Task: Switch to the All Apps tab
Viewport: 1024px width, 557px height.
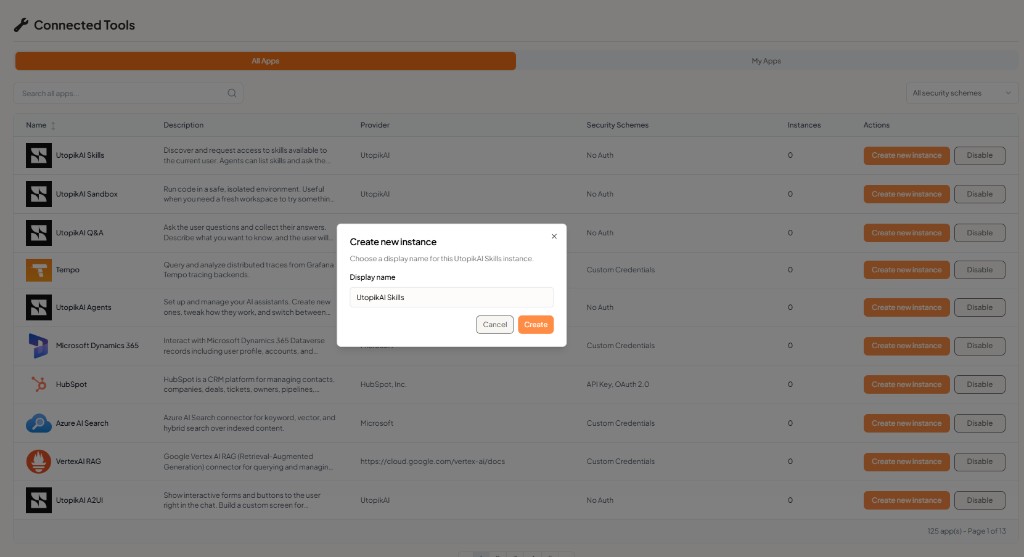Action: (x=265, y=61)
